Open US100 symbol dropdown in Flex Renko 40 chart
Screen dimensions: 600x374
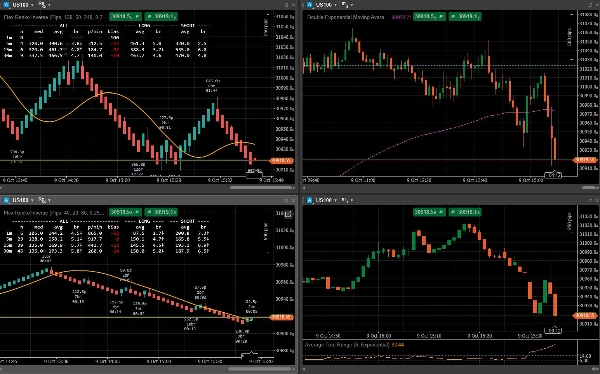pos(23,200)
